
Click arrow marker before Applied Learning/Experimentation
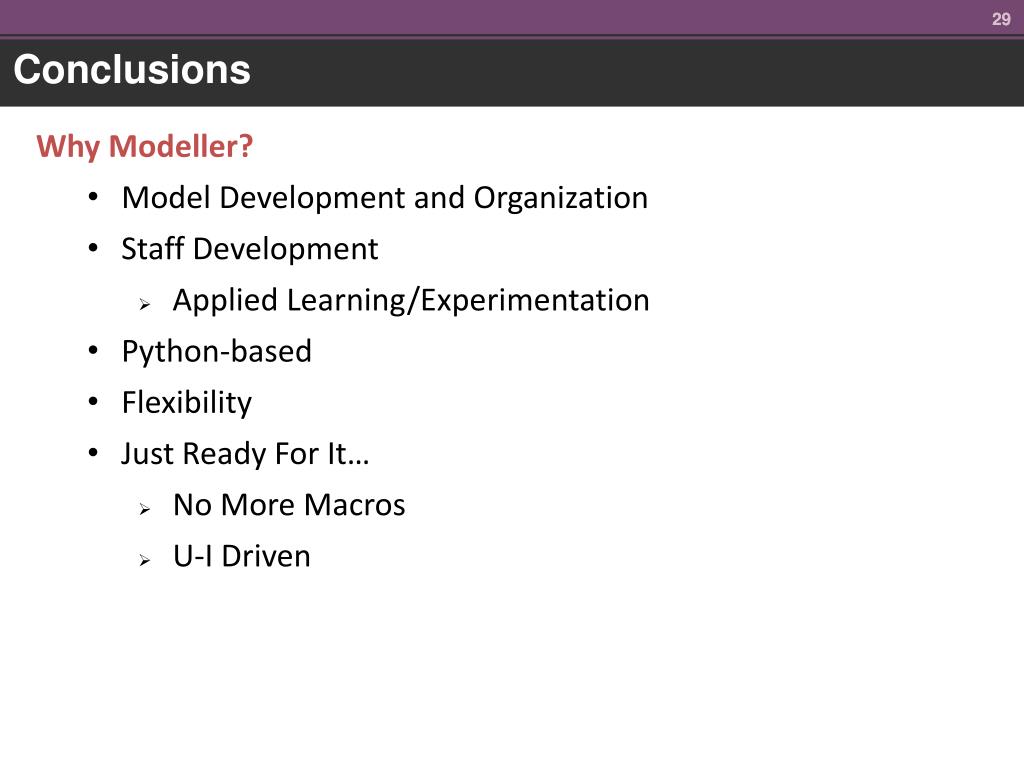(145, 304)
